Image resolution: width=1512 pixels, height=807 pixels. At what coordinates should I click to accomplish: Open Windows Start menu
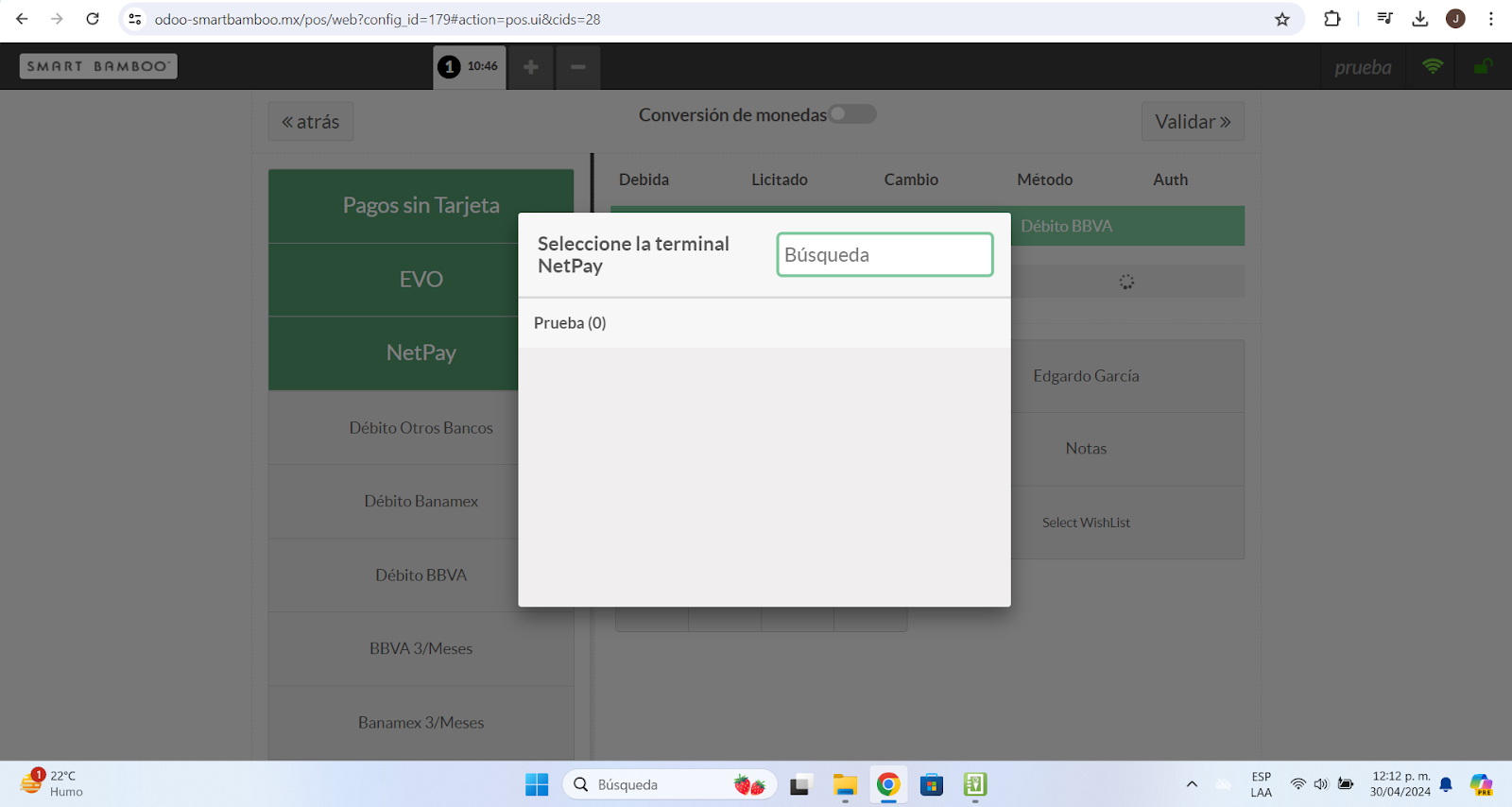537,784
